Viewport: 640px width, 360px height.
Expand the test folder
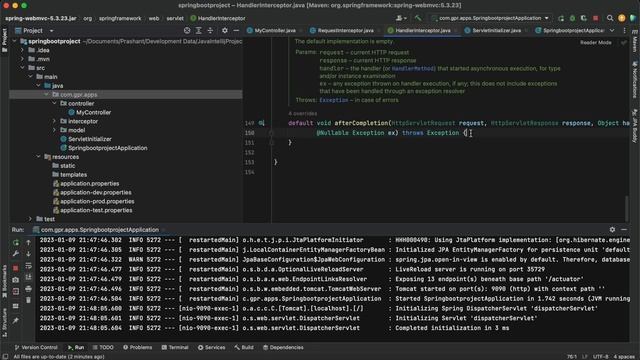point(30,219)
